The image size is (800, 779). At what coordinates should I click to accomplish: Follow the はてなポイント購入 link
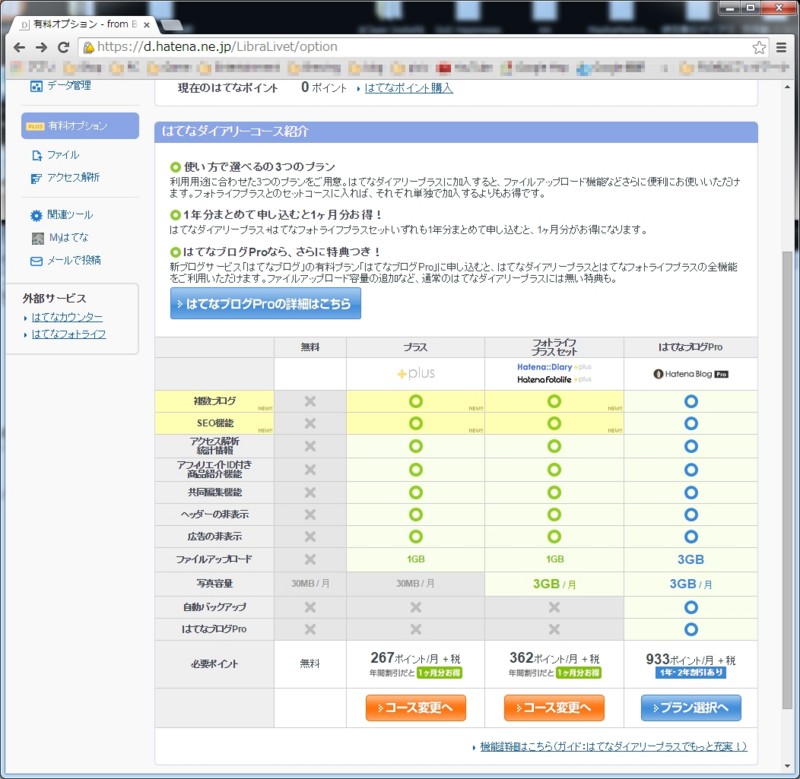click(x=409, y=88)
